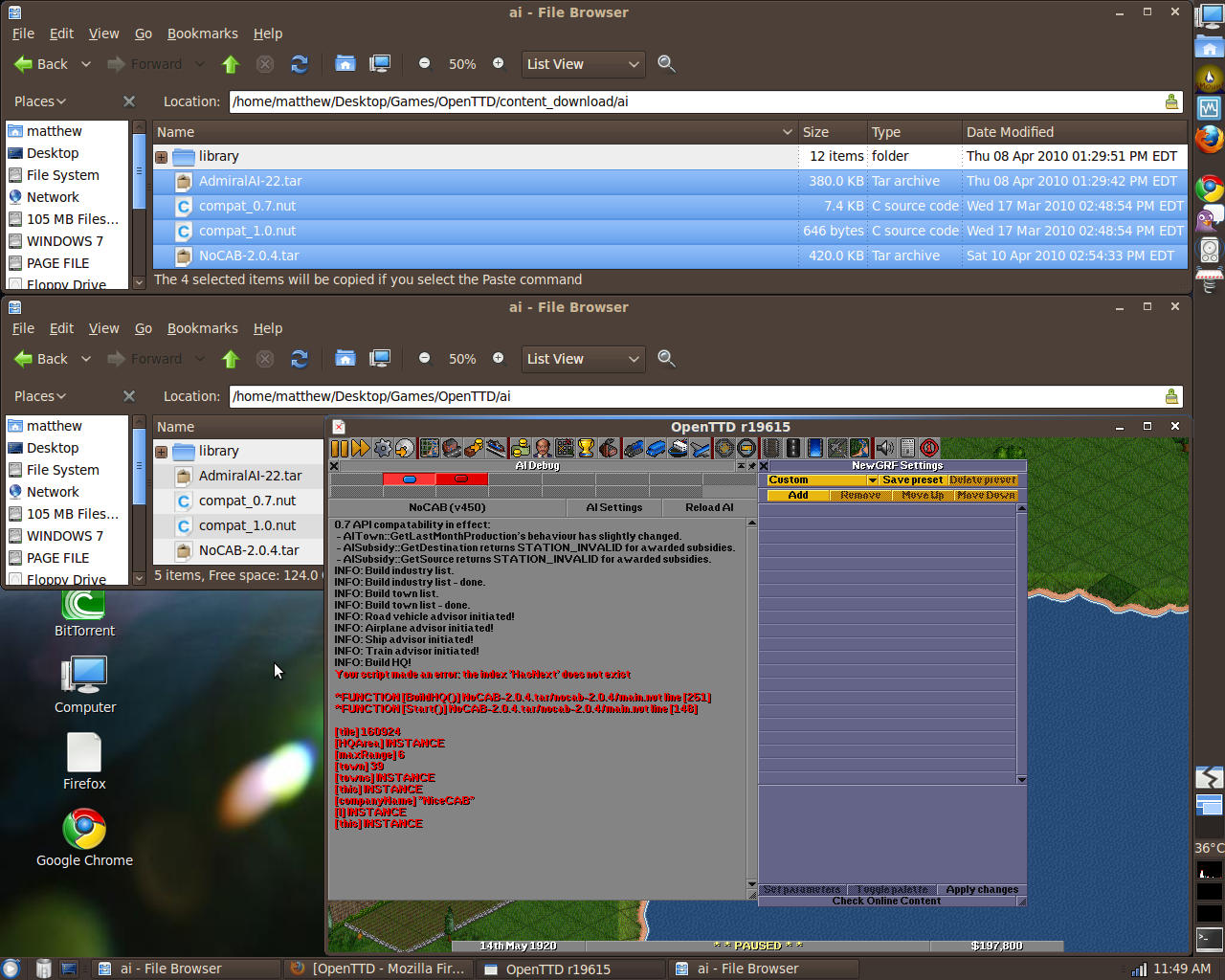Open Go menu in lower File Browser

tap(143, 328)
